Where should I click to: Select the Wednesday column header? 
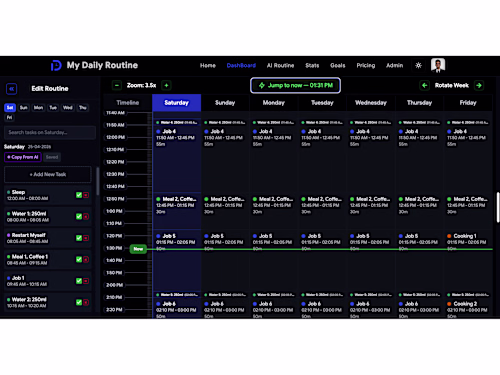pyautogui.click(x=371, y=103)
